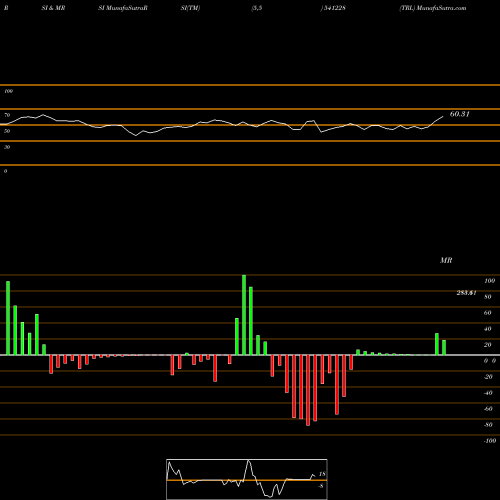Click the 80 label on MR axis
Viewport: 500px width, 500px height.
click(x=488, y=297)
